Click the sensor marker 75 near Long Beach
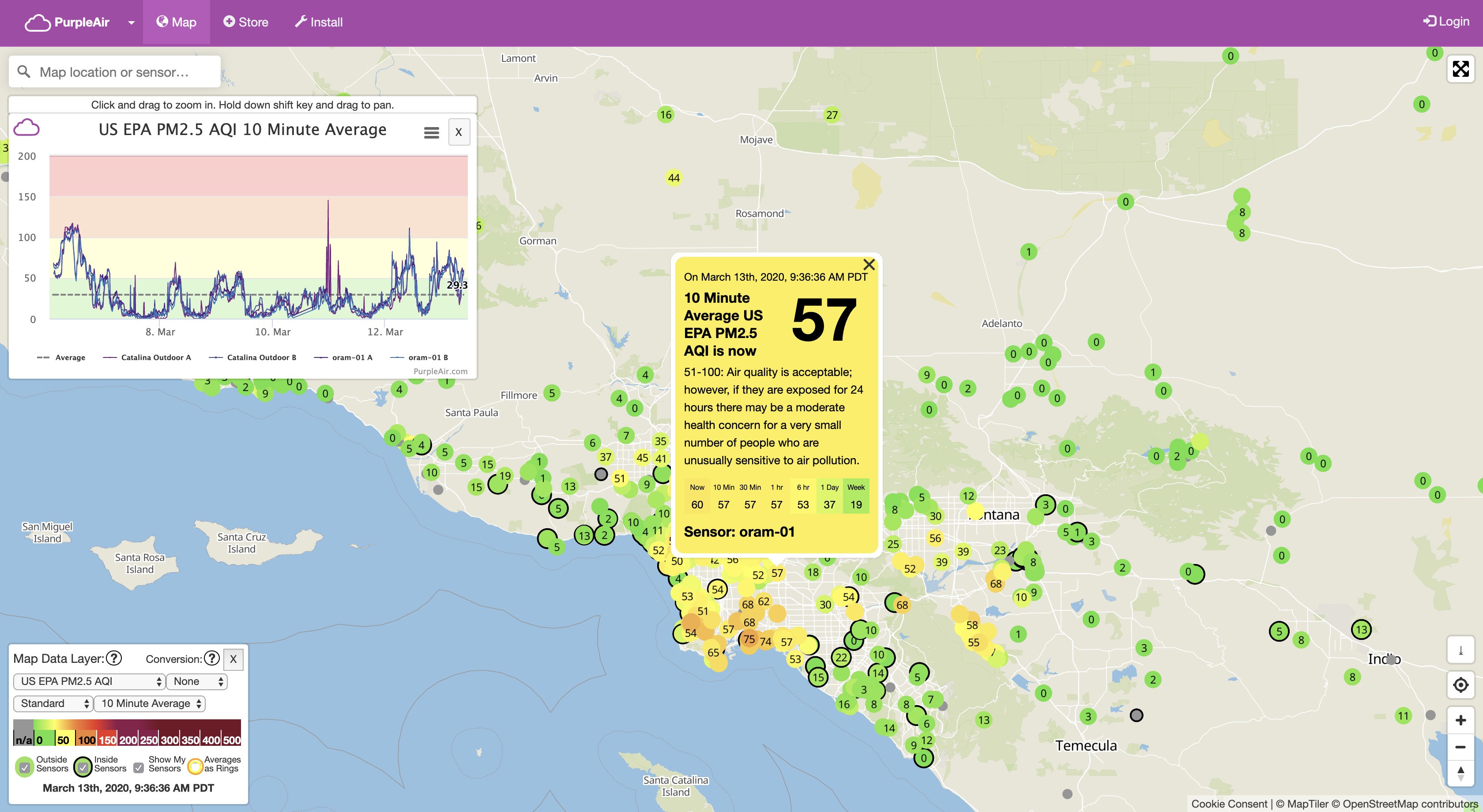The height and width of the screenshot is (812, 1483). [x=749, y=639]
